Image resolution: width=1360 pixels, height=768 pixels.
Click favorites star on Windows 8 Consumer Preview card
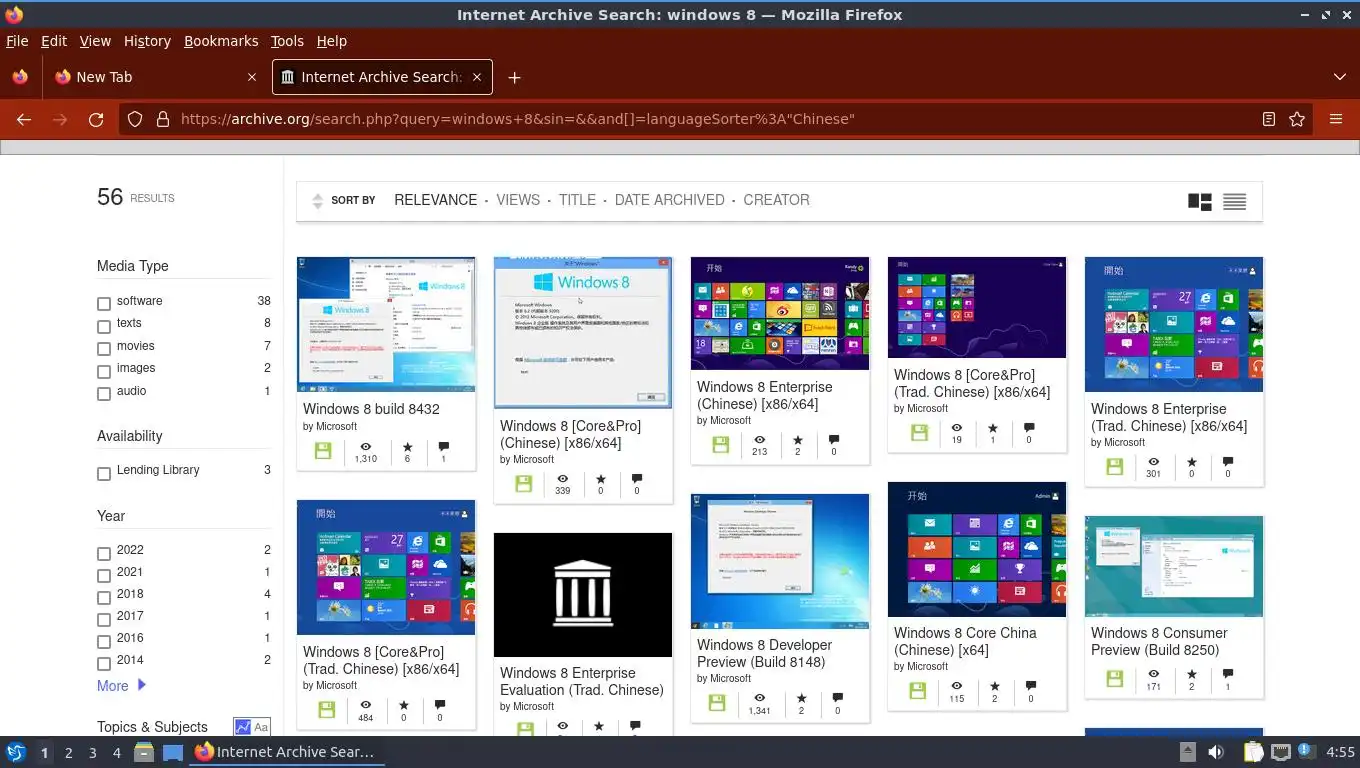click(x=1191, y=675)
